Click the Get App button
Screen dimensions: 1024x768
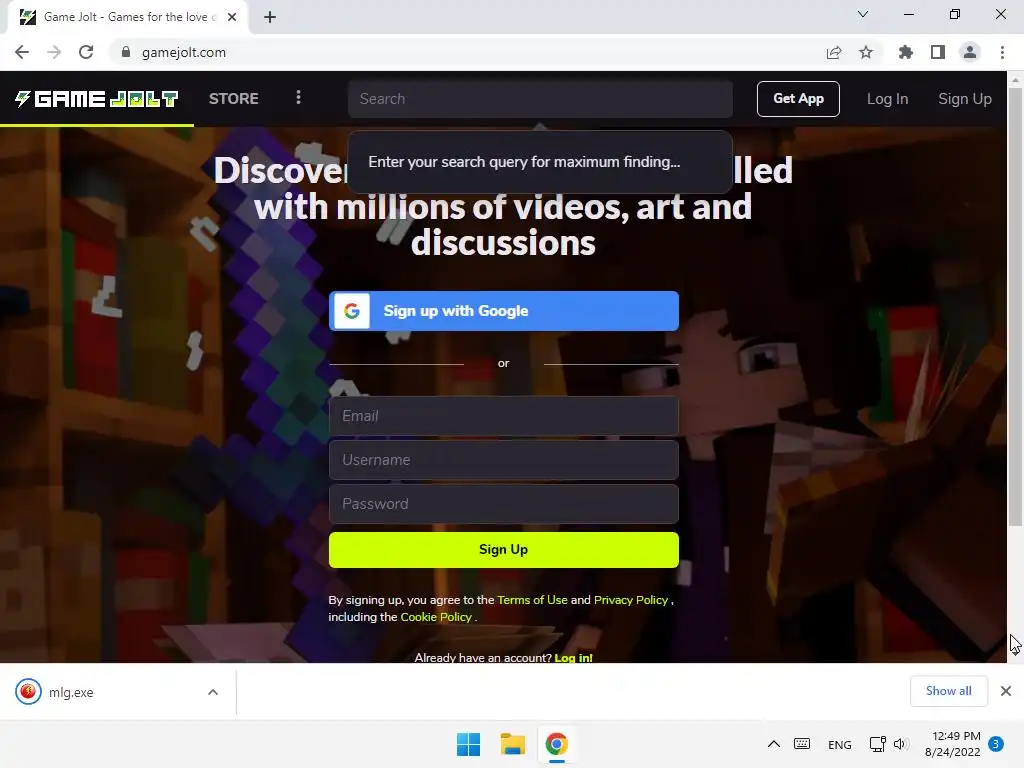point(798,99)
